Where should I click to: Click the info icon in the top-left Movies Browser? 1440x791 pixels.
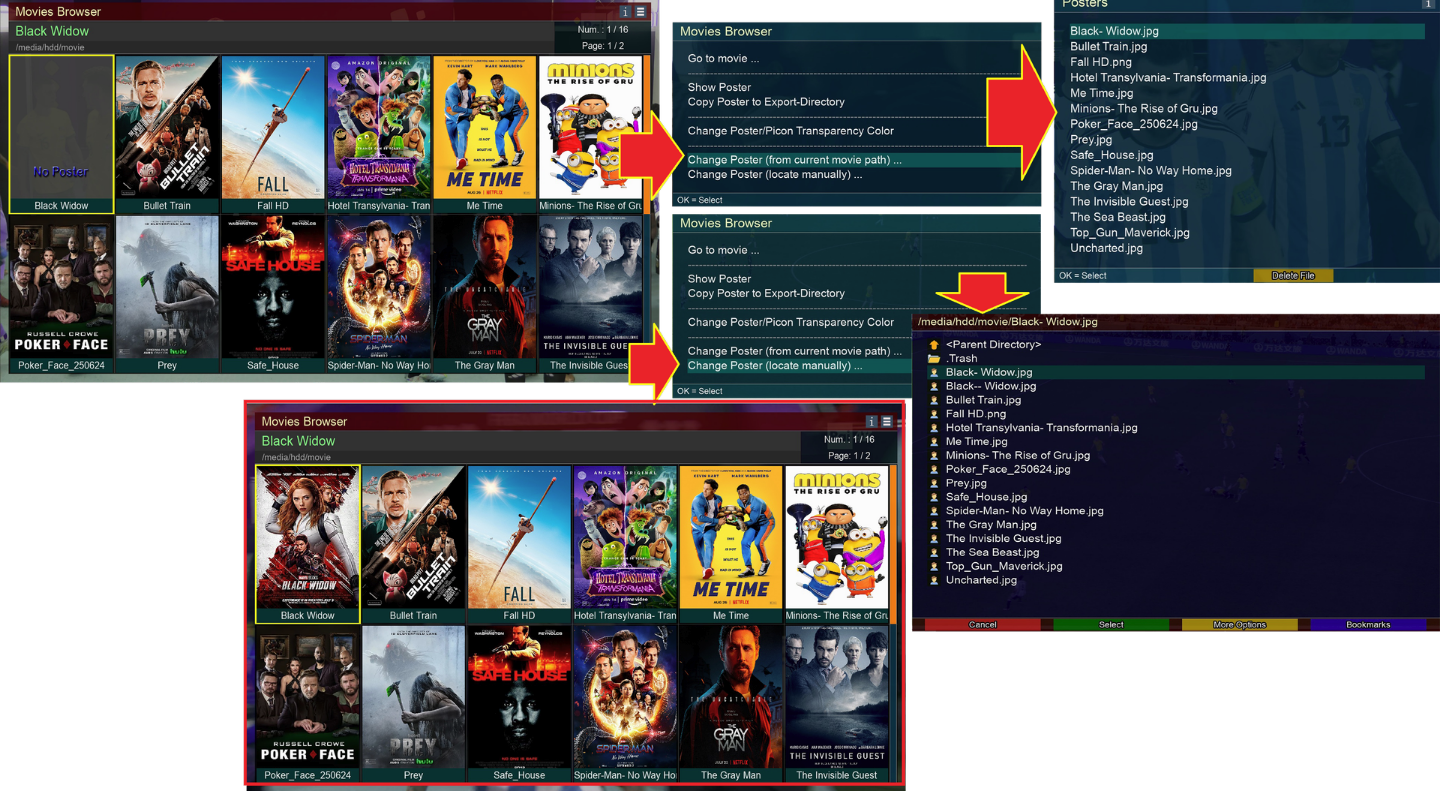(x=626, y=12)
